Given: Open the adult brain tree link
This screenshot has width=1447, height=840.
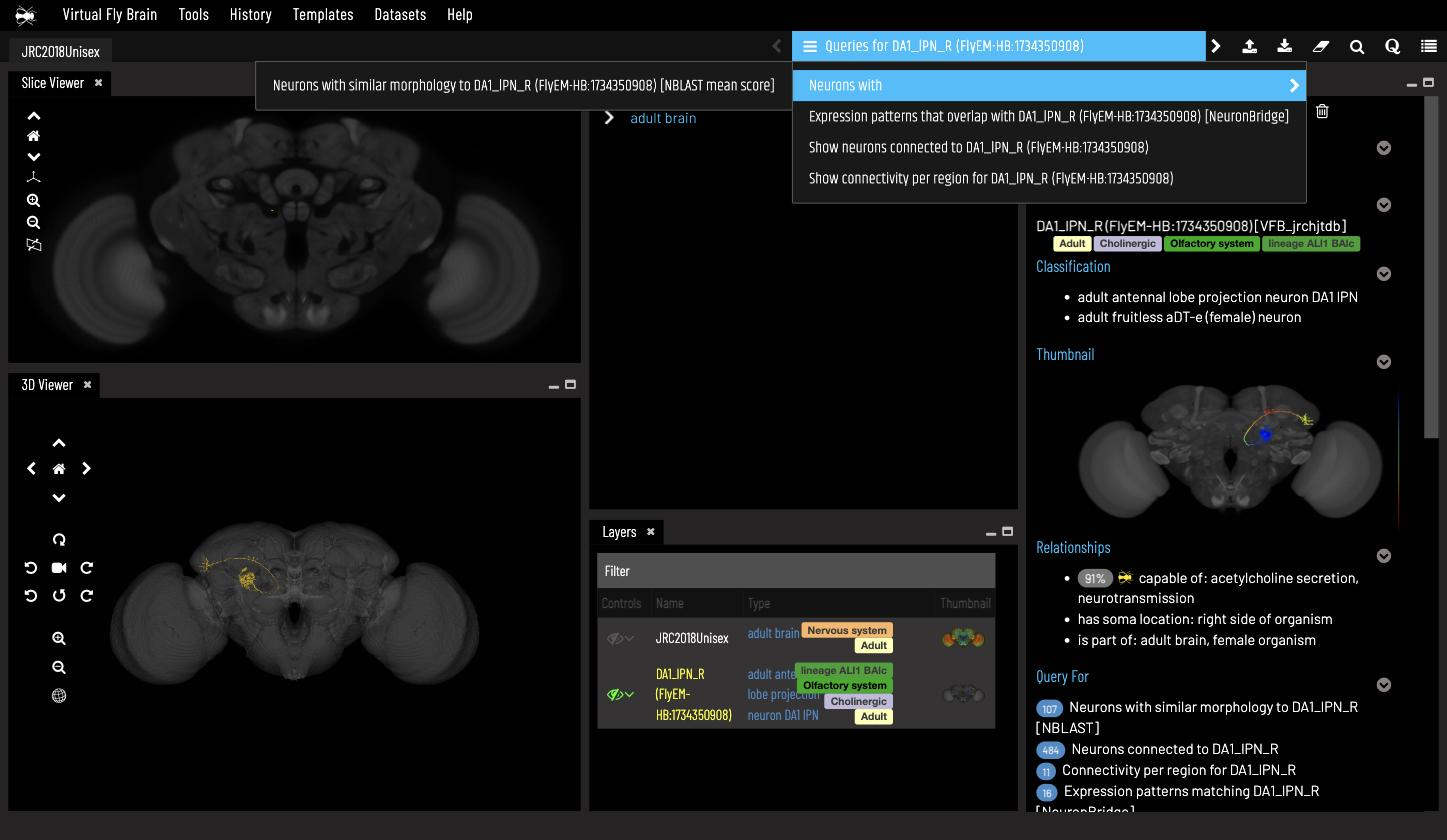Looking at the screenshot, I should [663, 118].
